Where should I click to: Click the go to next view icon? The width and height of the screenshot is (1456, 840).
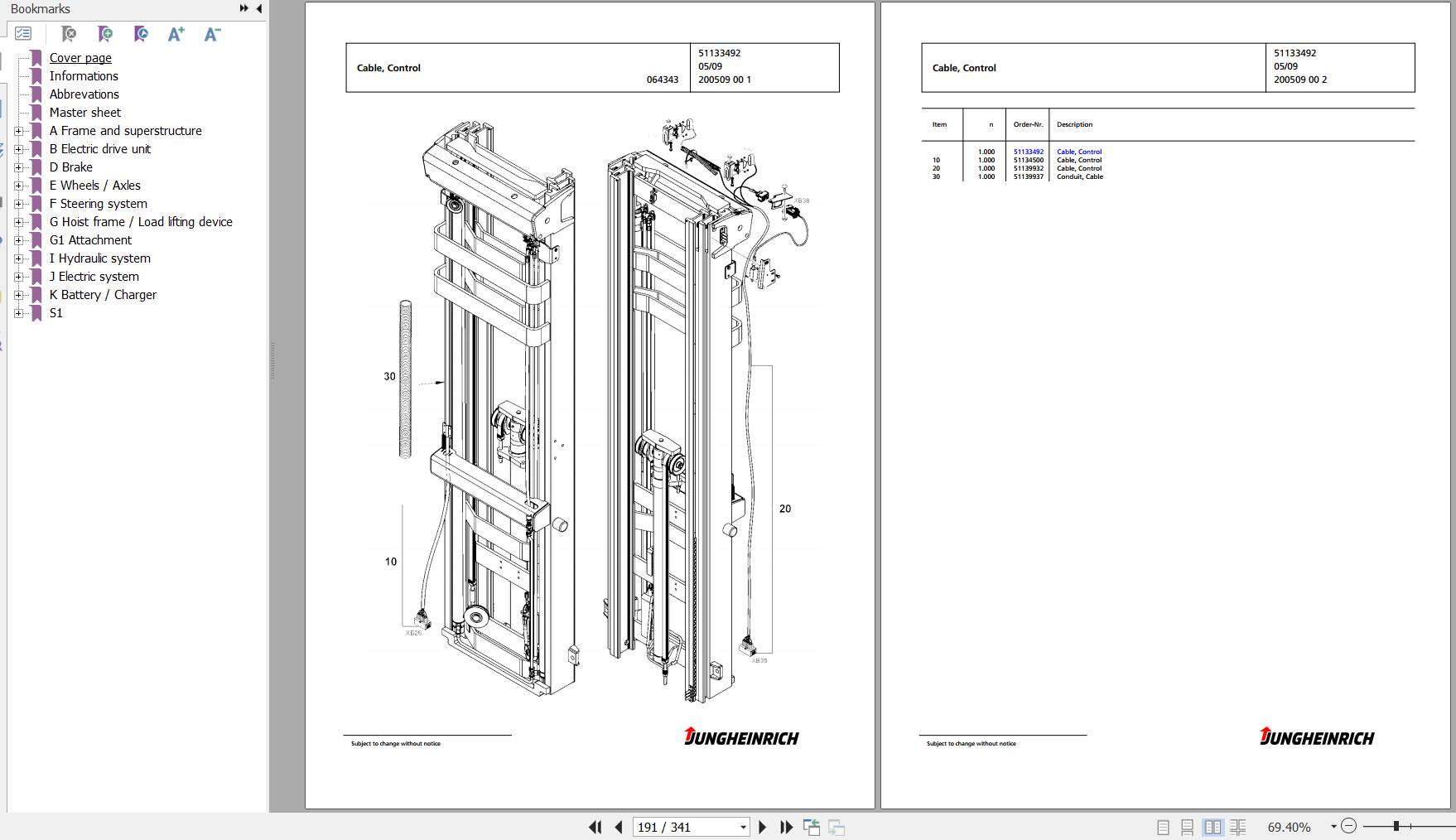(836, 827)
